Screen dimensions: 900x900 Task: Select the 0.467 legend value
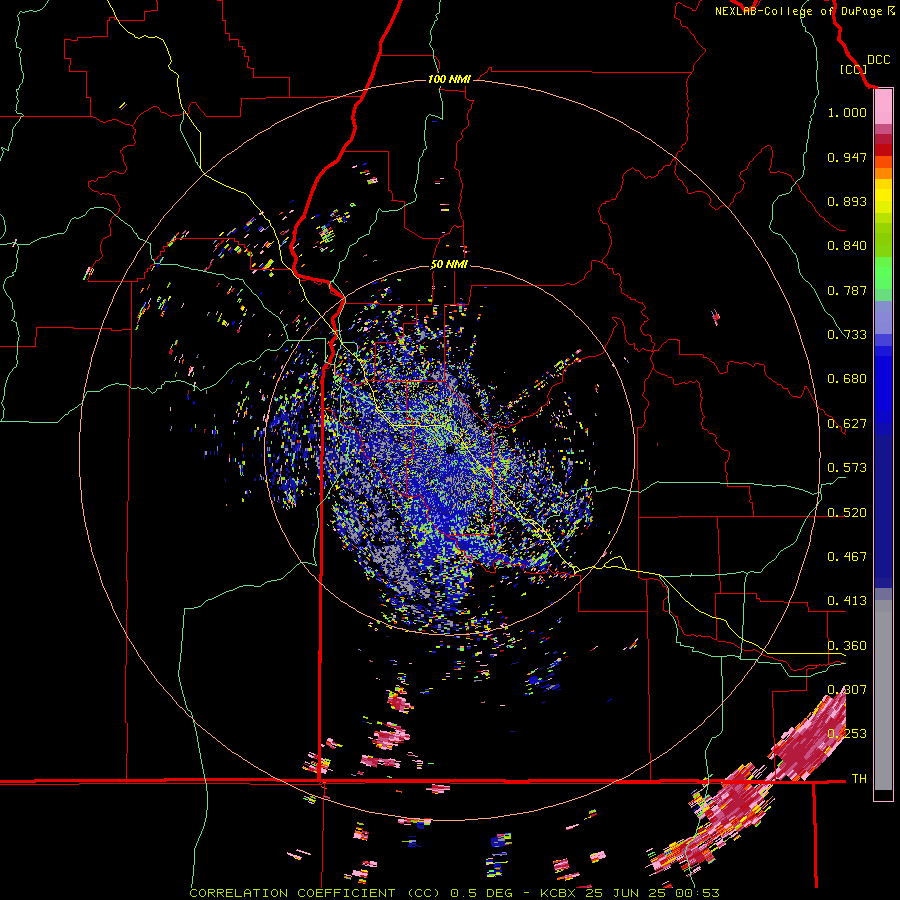tap(847, 557)
